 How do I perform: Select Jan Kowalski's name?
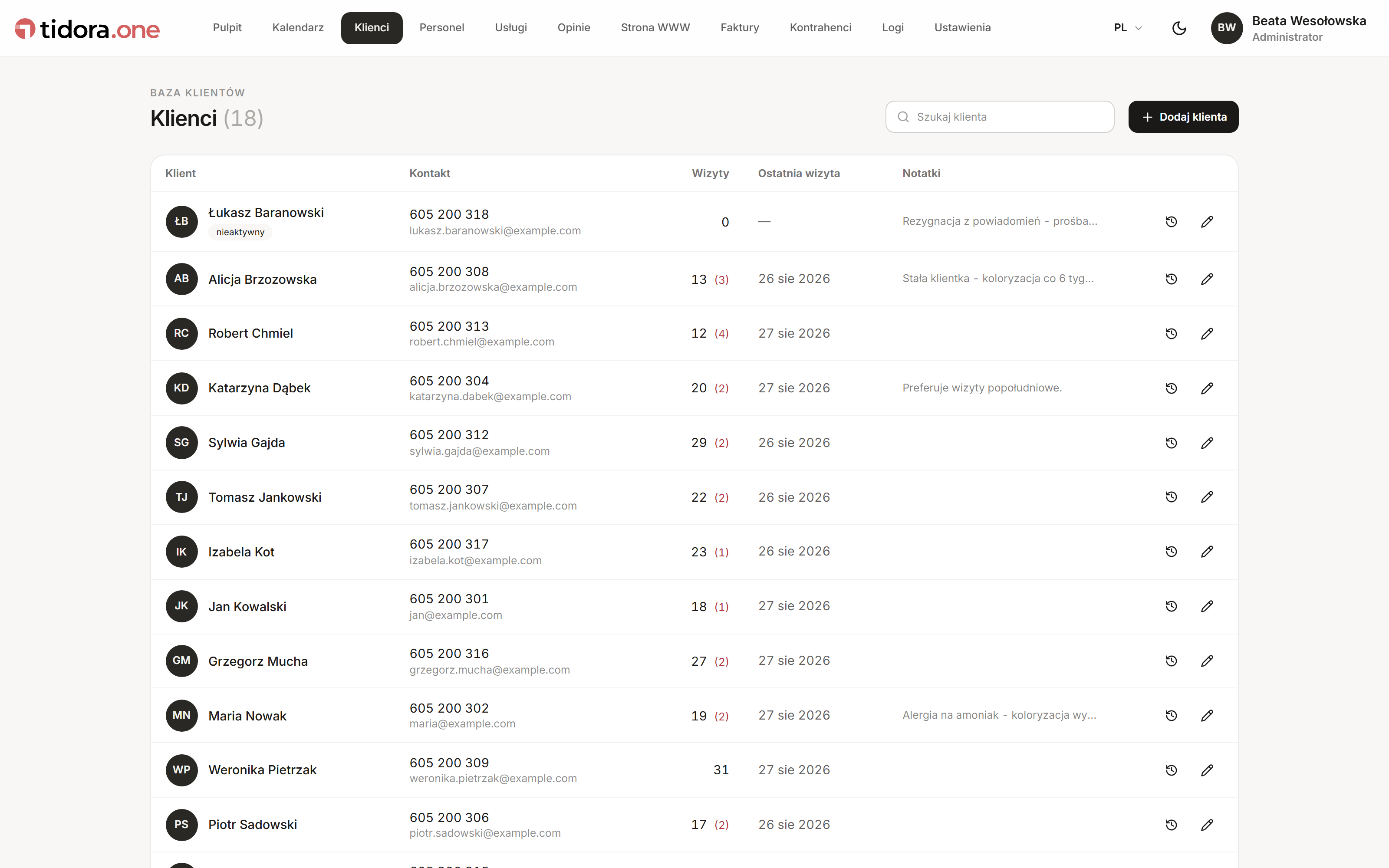coord(247,607)
